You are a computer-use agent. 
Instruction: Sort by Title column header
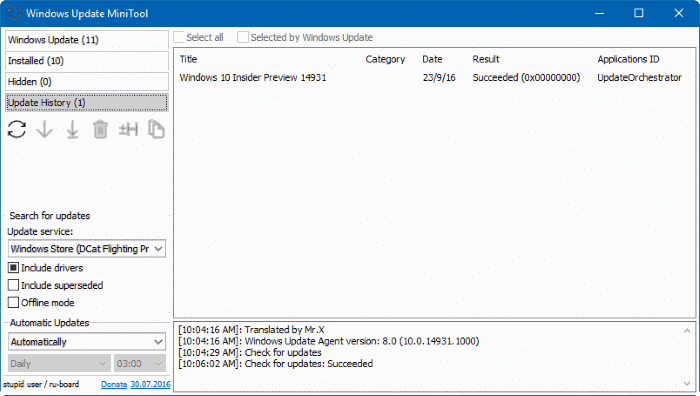coord(188,59)
